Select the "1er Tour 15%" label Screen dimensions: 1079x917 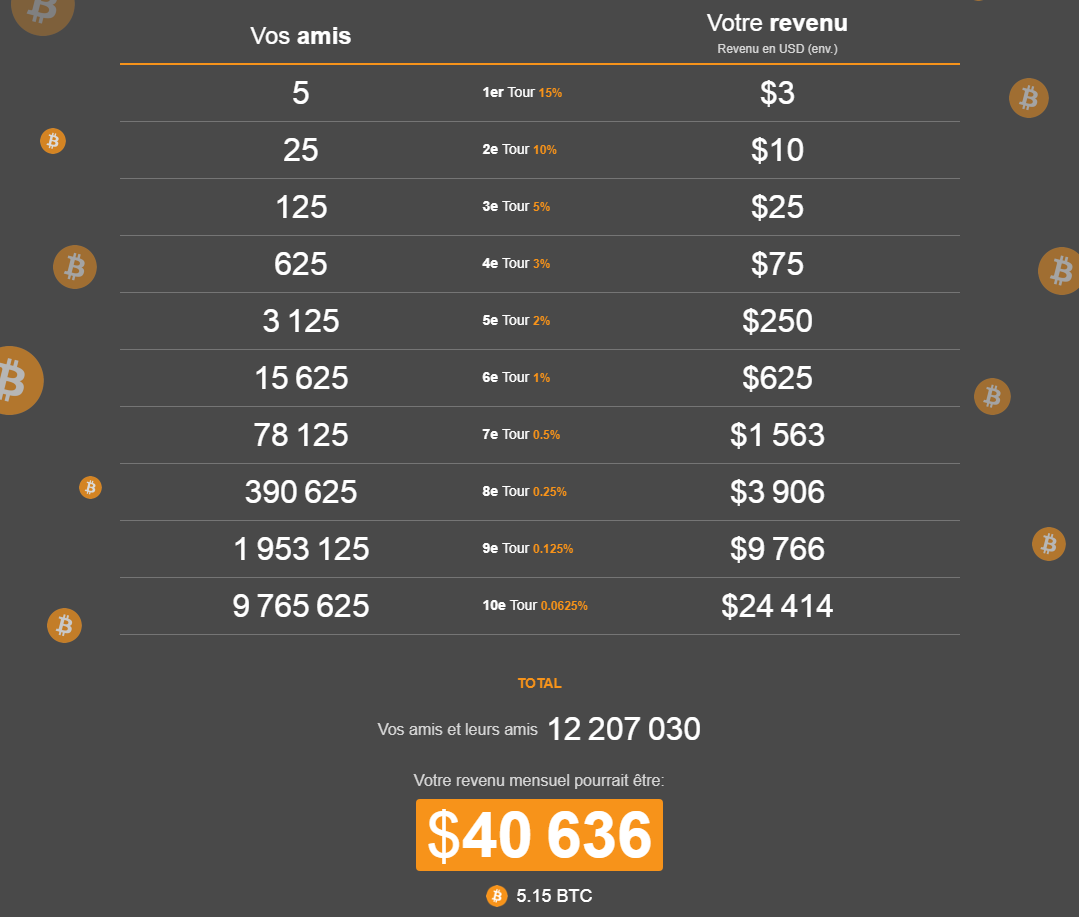[522, 93]
